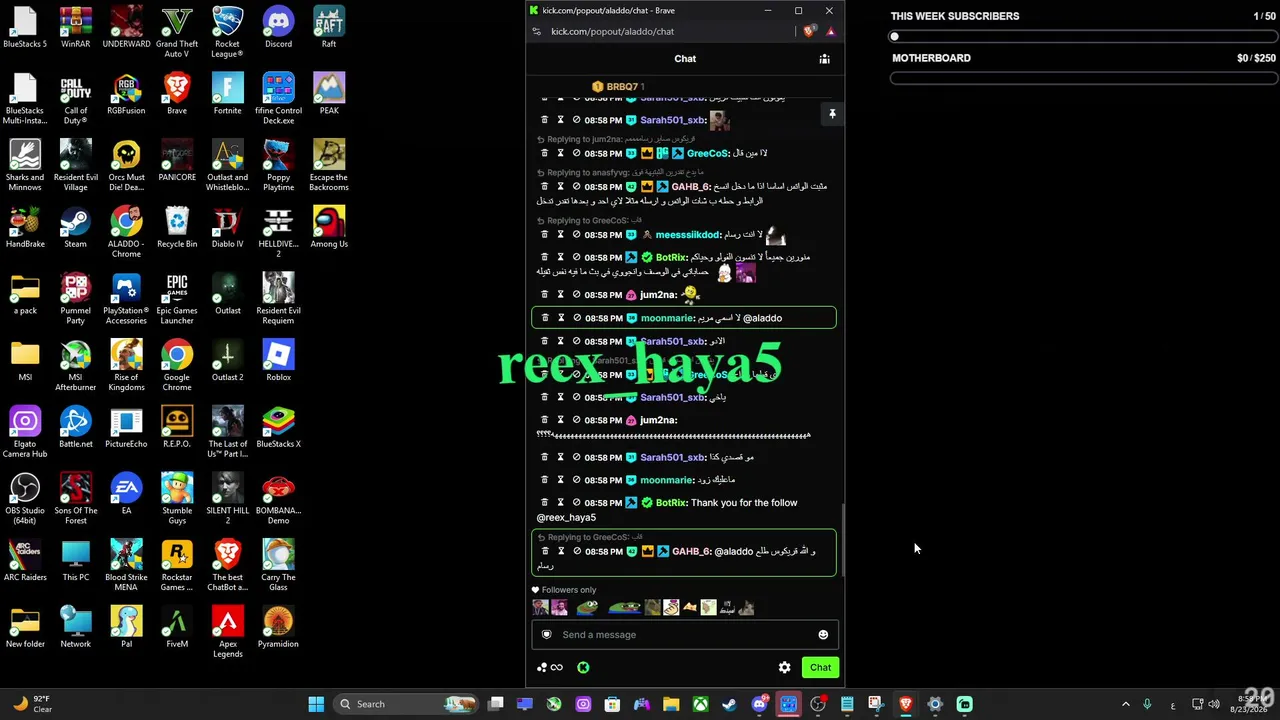
Task: Click the pin icon beside the chat
Action: coord(832,114)
